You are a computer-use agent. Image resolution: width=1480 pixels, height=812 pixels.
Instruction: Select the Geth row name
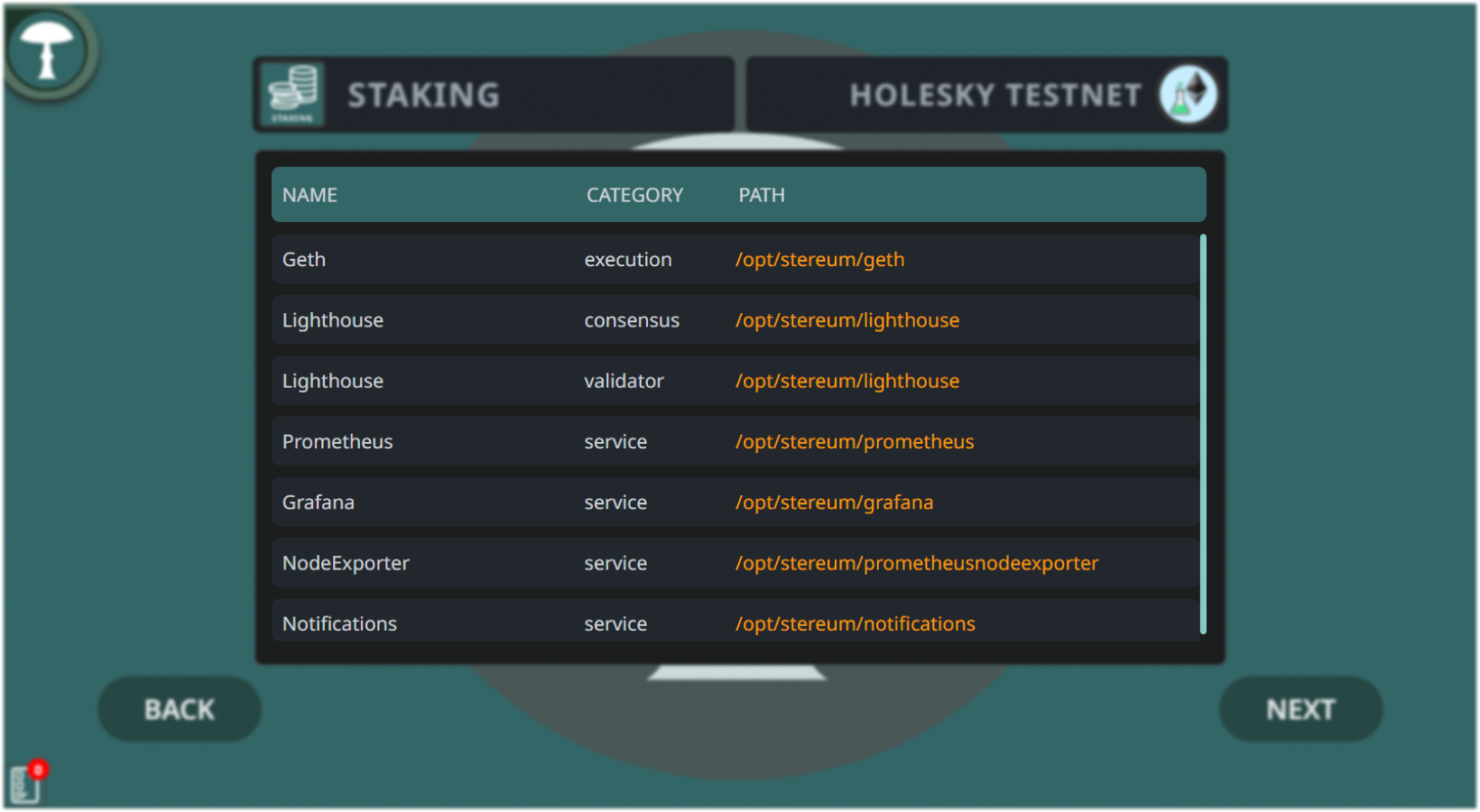coord(304,260)
